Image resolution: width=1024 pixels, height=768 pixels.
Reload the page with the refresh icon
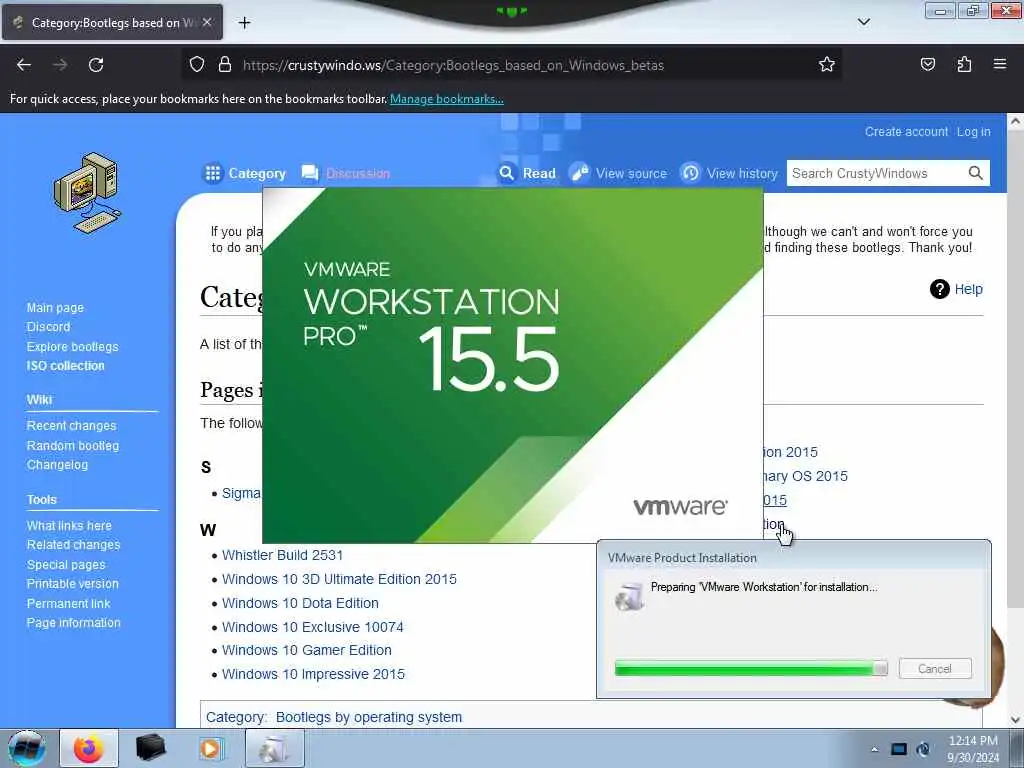pyautogui.click(x=96, y=65)
